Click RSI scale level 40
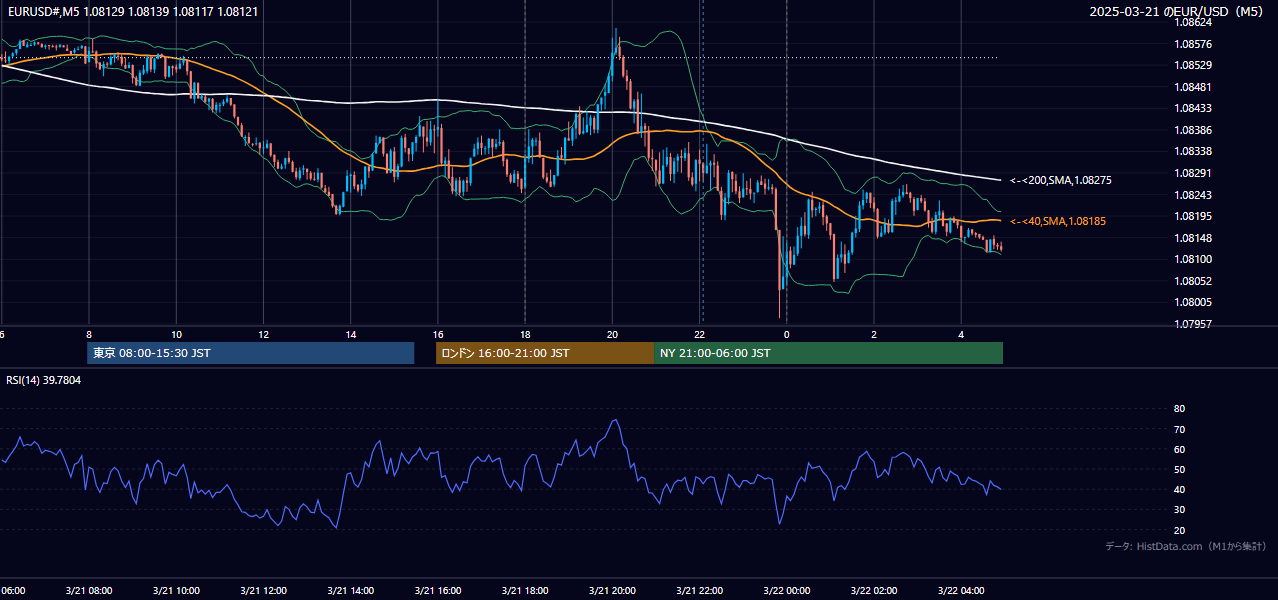This screenshot has height=600, width=1278. point(1179,489)
